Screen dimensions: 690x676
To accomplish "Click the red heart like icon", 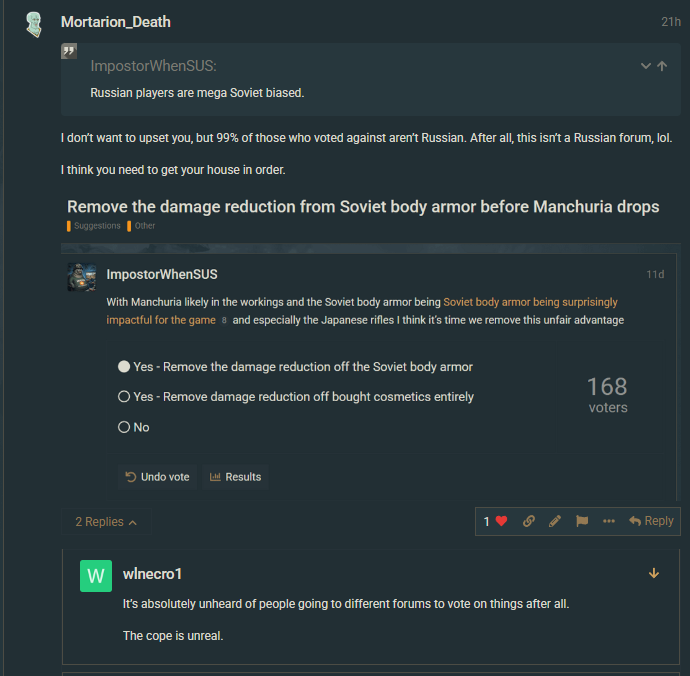I will pyautogui.click(x=501, y=521).
